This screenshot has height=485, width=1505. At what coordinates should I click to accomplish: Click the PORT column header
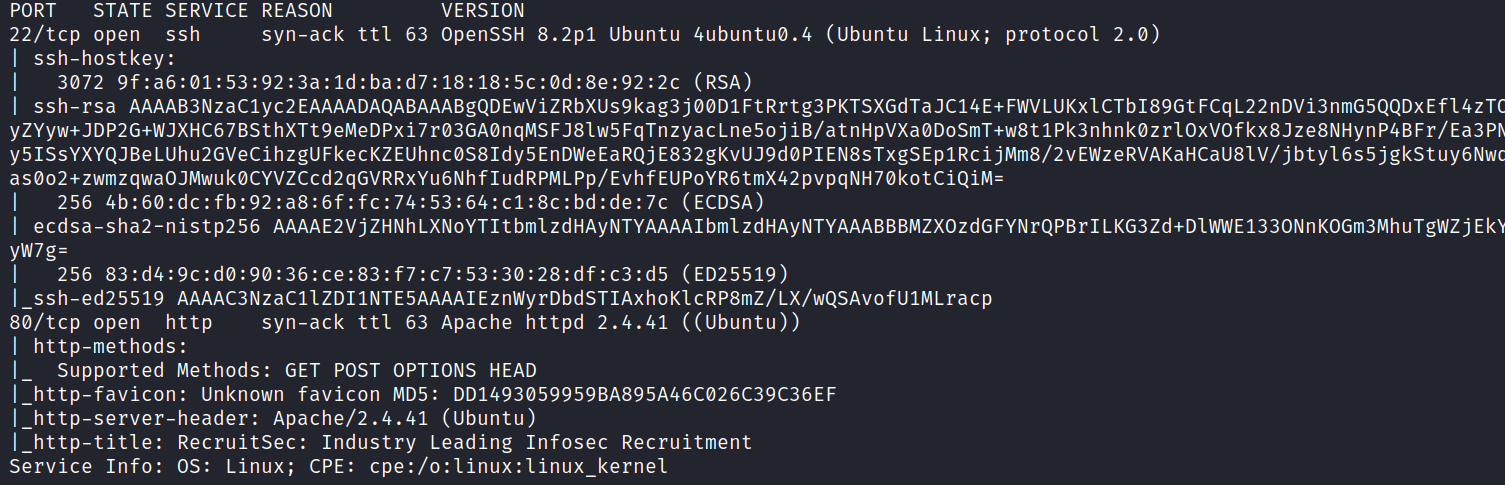[33, 11]
